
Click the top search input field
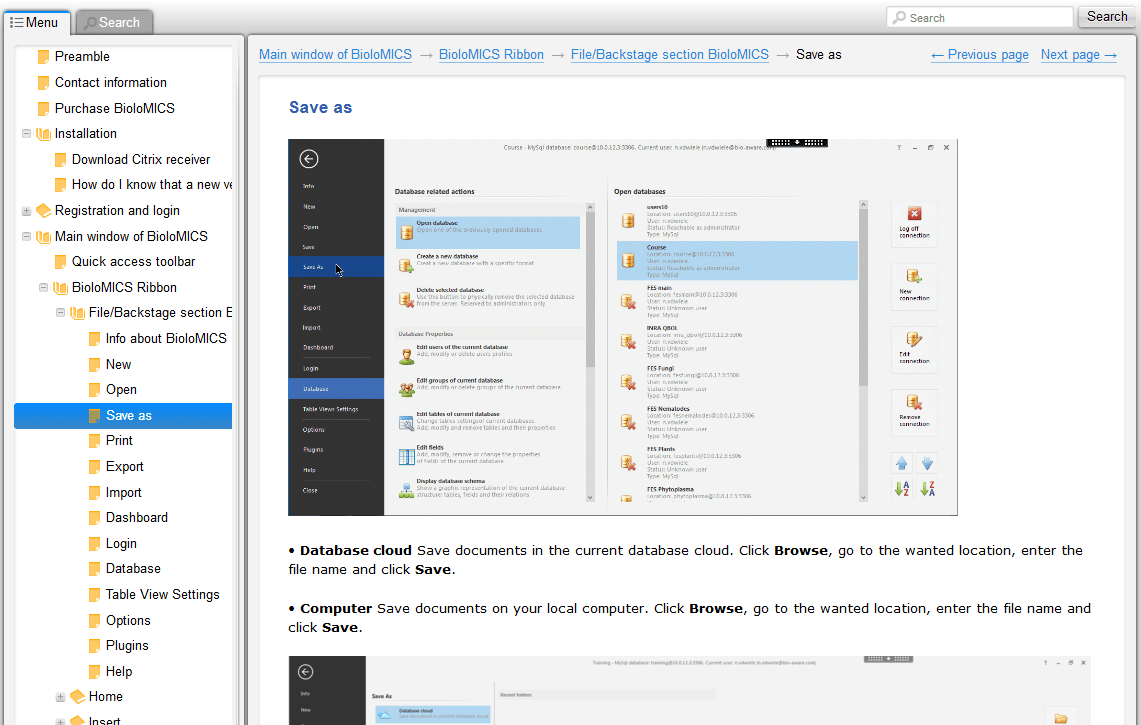point(979,17)
